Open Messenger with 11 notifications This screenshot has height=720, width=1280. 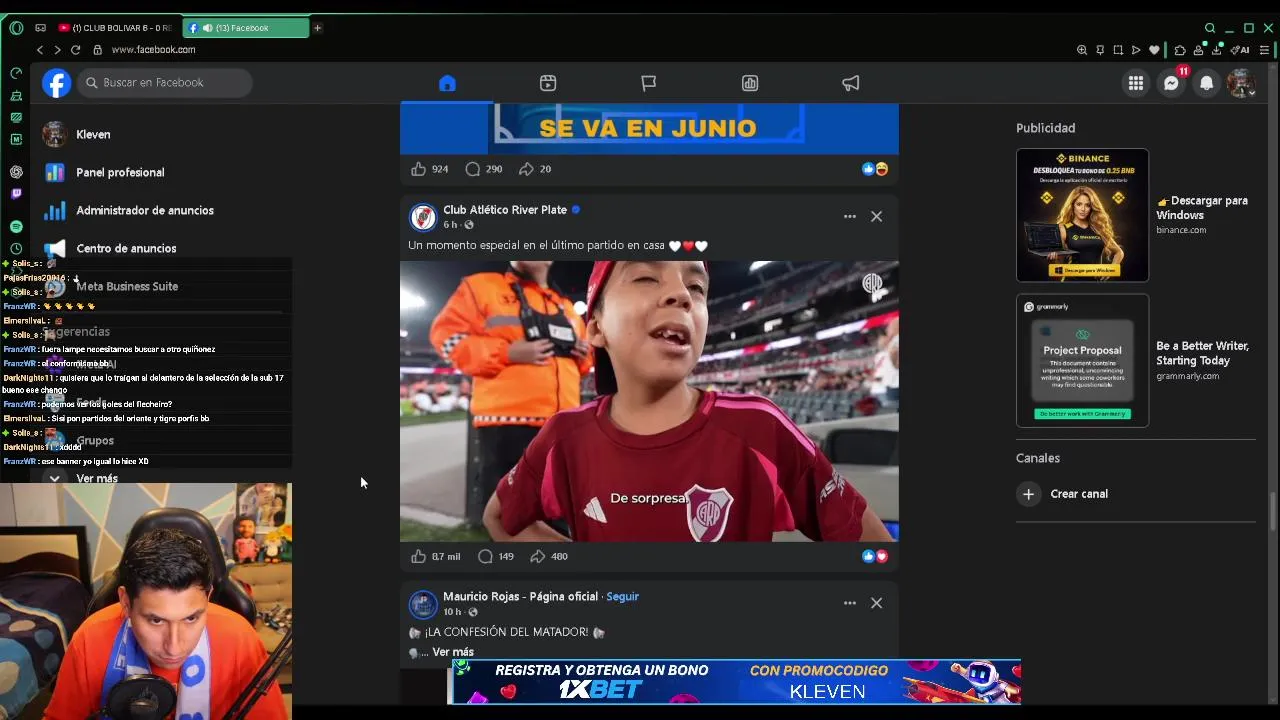(x=1171, y=83)
